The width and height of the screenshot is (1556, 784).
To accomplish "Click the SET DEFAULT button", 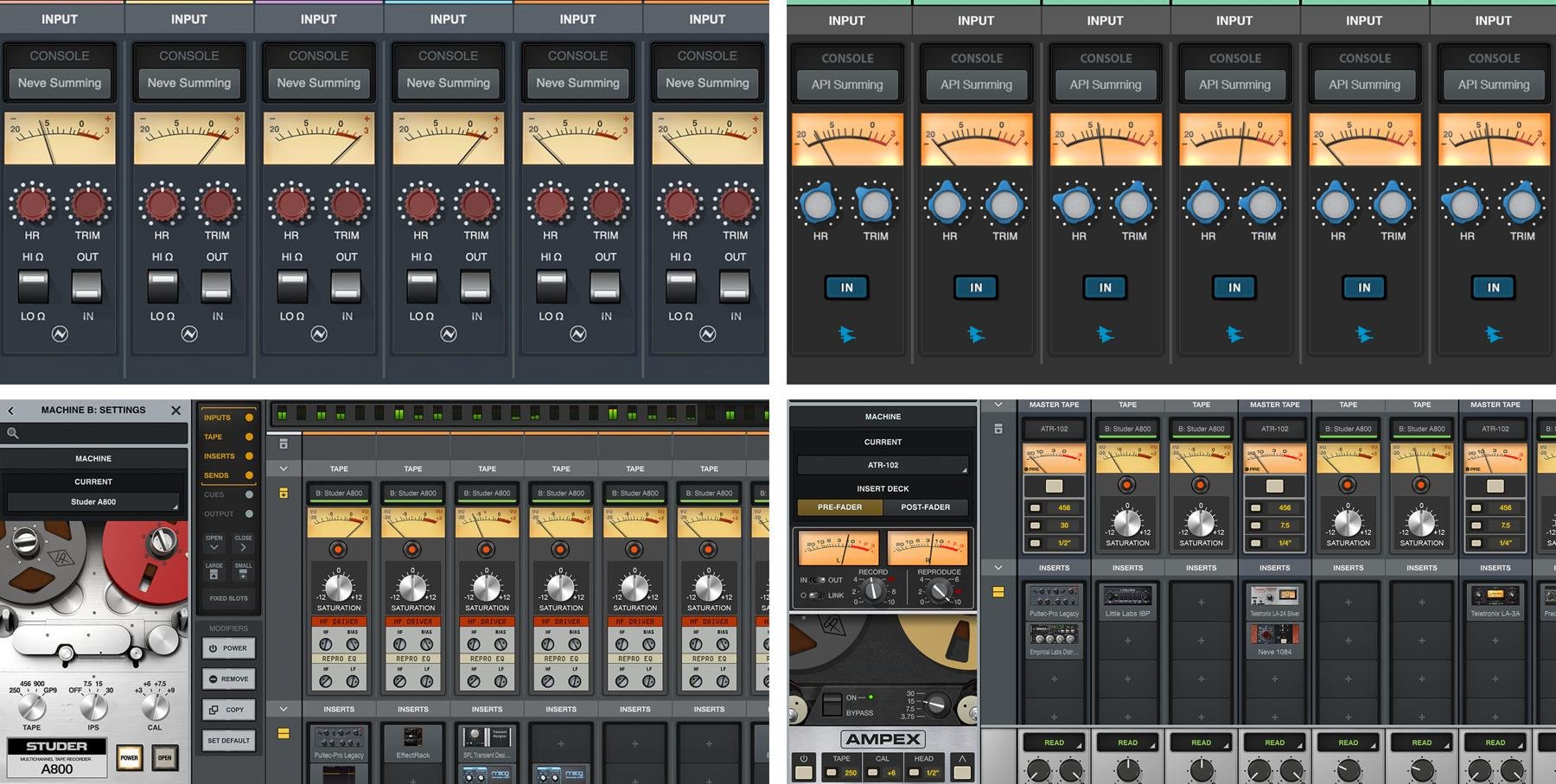I will pyautogui.click(x=228, y=741).
